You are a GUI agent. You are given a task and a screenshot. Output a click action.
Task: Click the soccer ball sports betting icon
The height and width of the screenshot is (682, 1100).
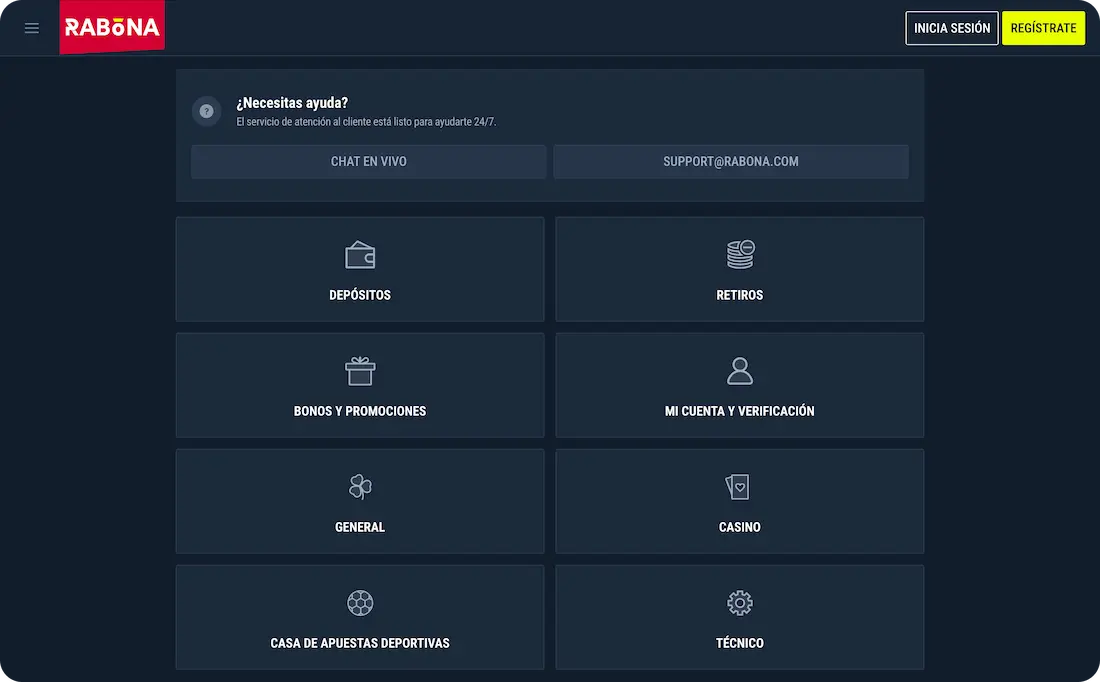(360, 603)
